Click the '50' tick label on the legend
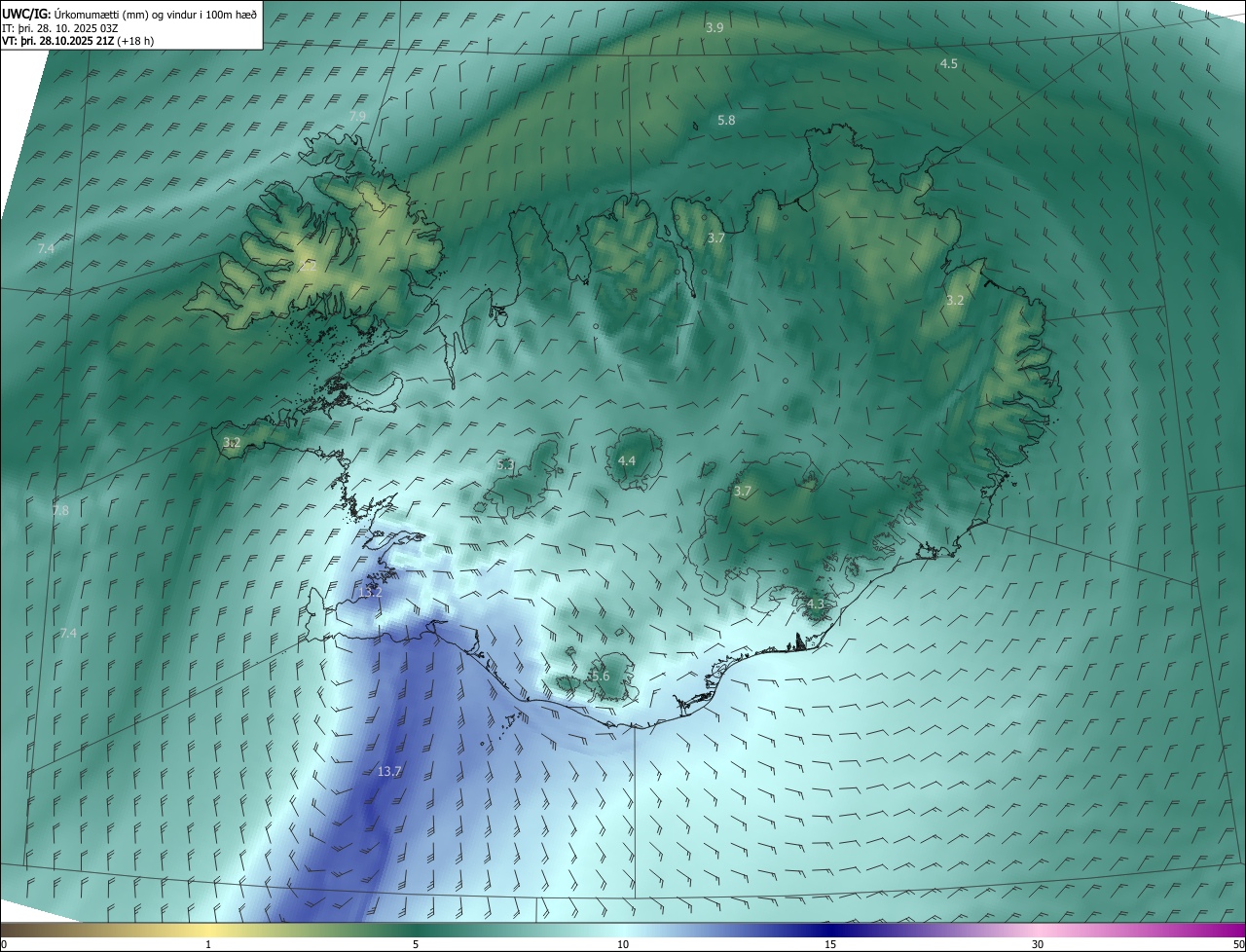 (1238, 944)
